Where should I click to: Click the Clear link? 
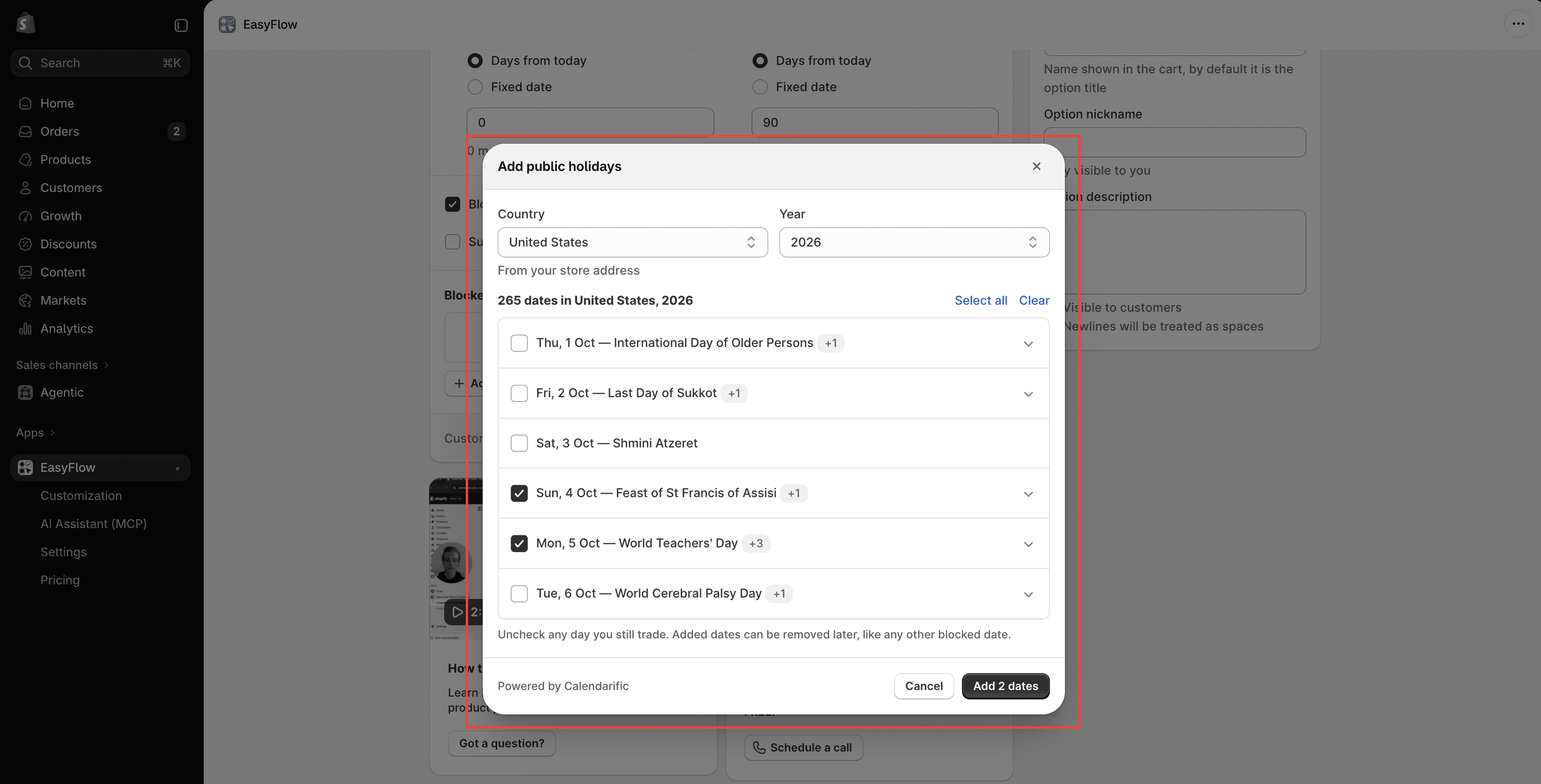[x=1034, y=300]
